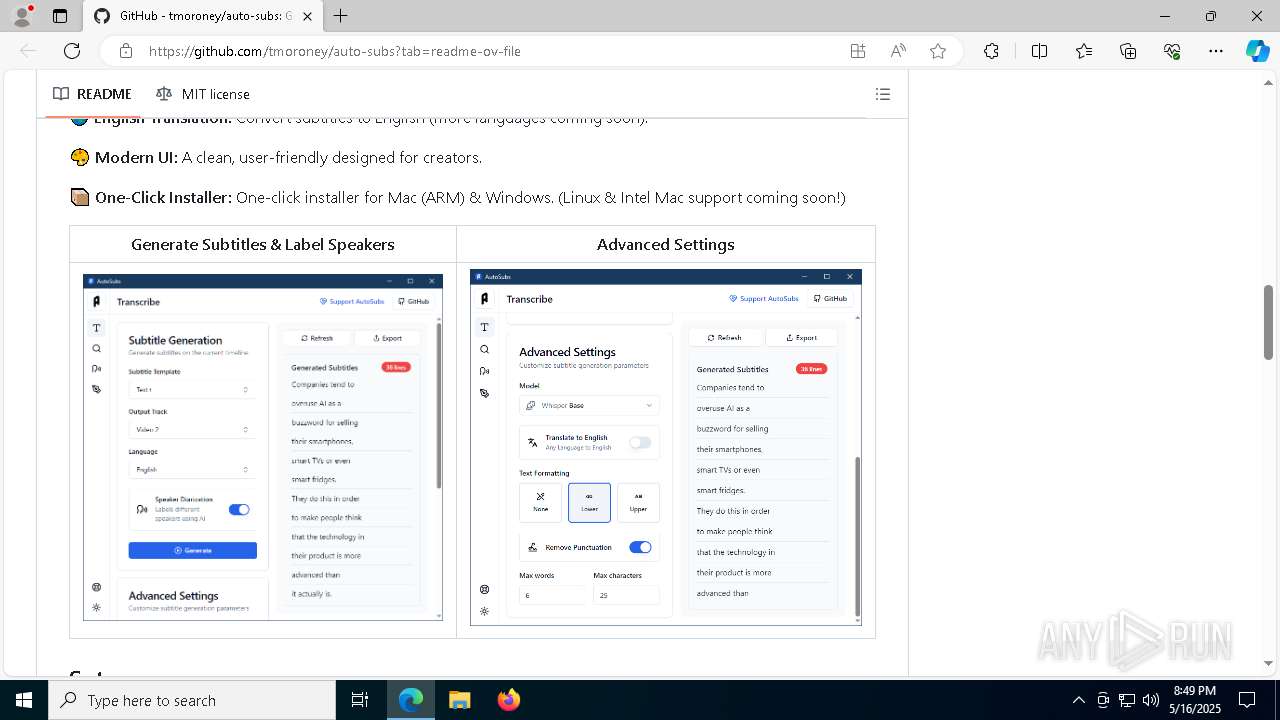
Task: Click the 'Advanced Settings' table column header
Action: pos(666,244)
